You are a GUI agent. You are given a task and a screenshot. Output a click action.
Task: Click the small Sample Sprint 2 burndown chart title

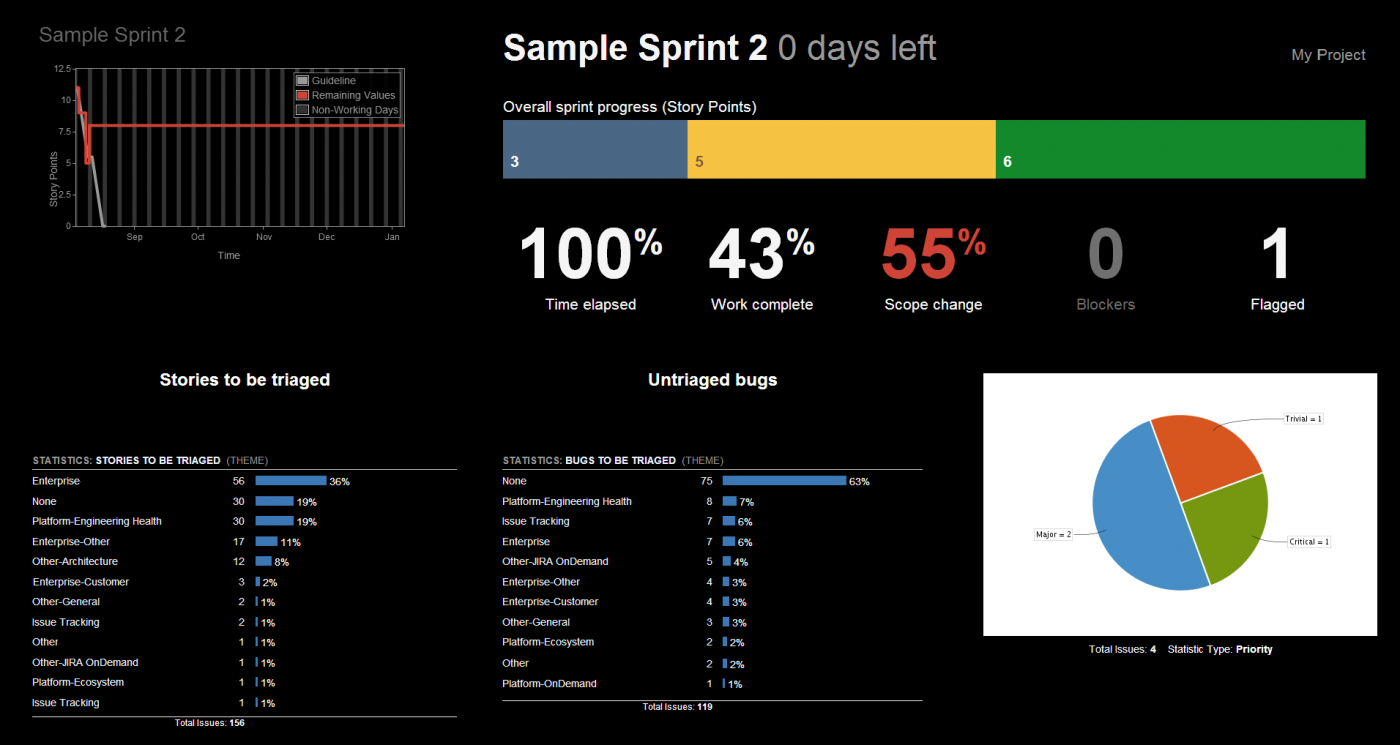tap(112, 35)
